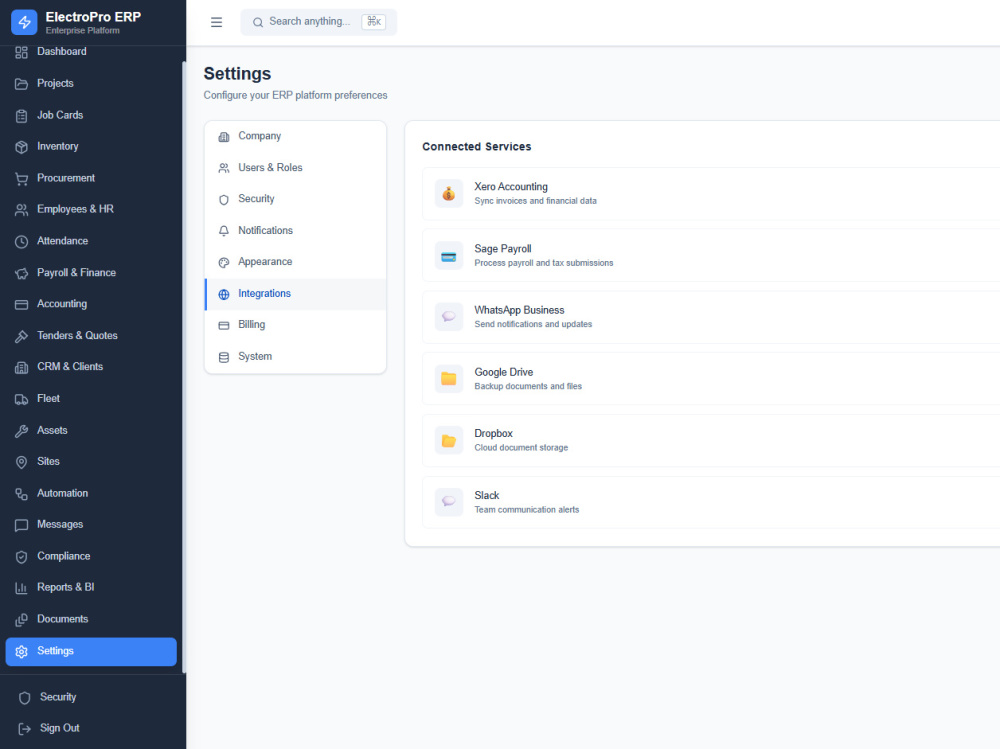Click the Google Drive folder icon
This screenshot has height=749, width=1000.
pyautogui.click(x=449, y=378)
